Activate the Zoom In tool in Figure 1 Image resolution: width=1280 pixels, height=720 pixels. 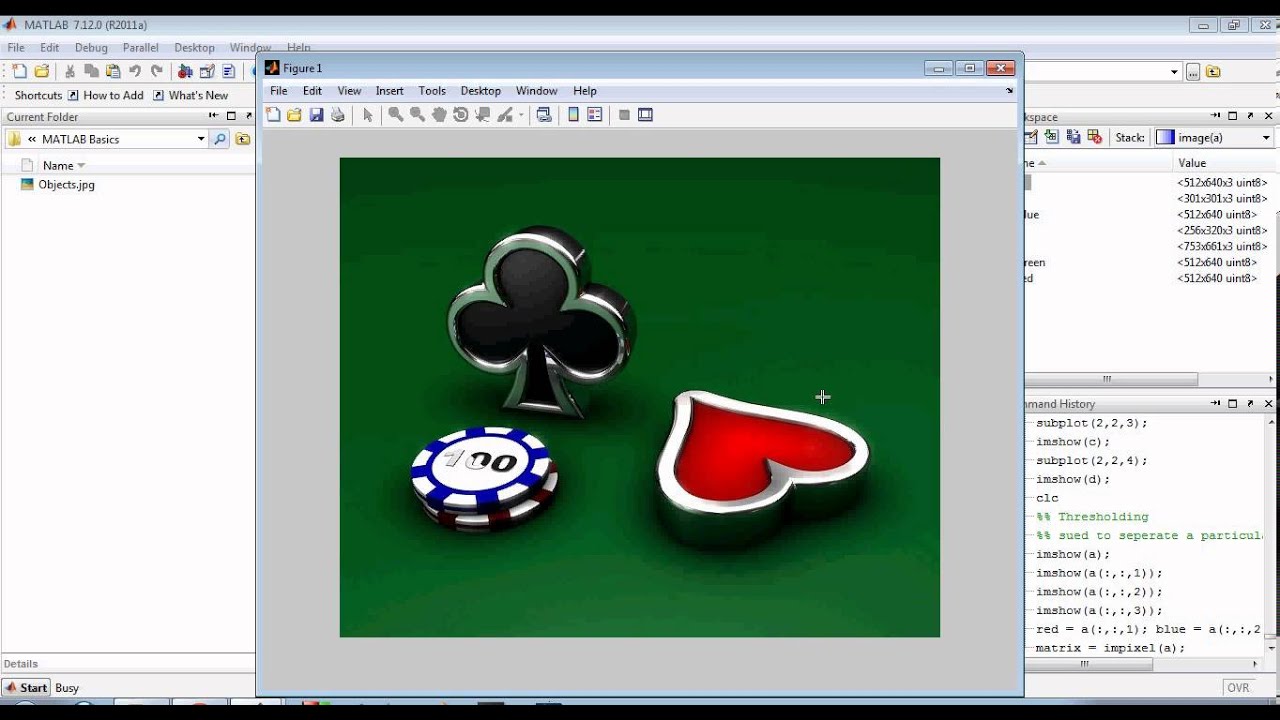click(396, 115)
